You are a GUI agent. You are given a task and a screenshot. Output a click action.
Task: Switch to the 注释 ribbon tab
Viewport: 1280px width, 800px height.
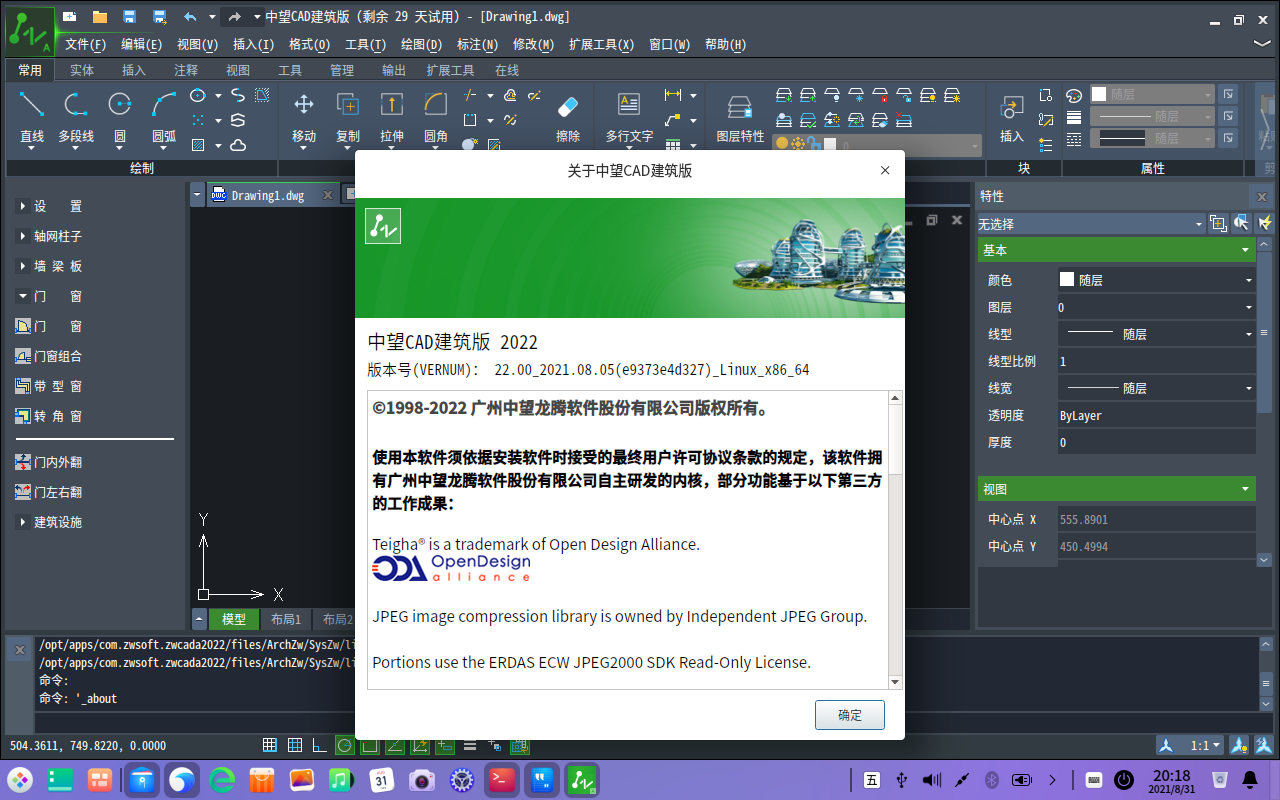[x=186, y=70]
